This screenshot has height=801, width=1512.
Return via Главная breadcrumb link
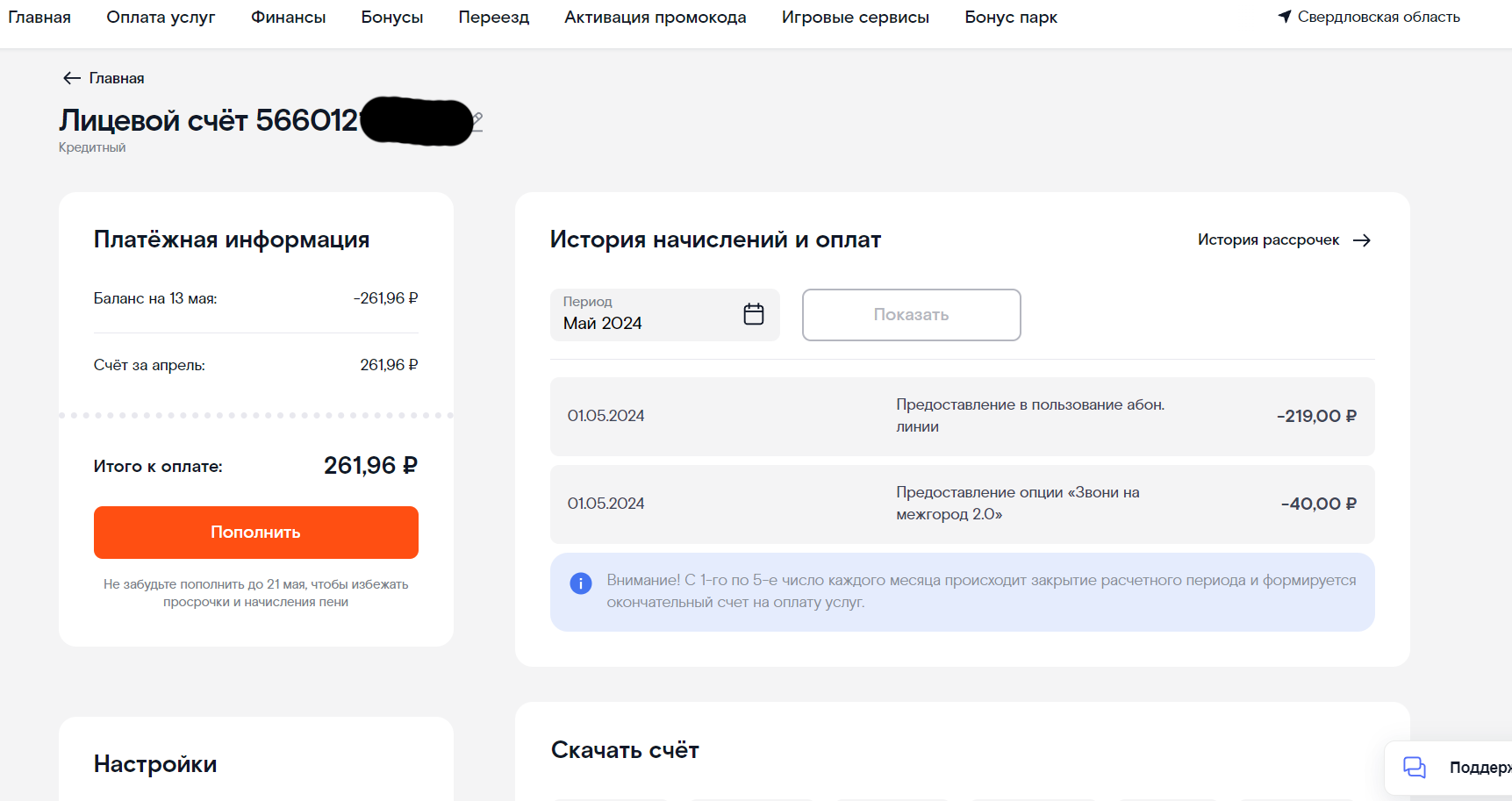(x=117, y=78)
